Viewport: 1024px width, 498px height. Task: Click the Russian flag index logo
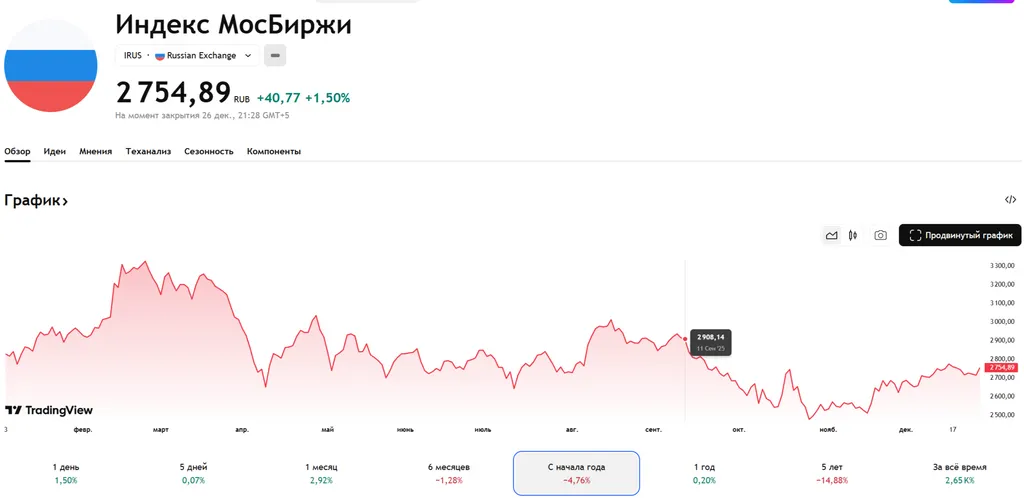coord(50,66)
